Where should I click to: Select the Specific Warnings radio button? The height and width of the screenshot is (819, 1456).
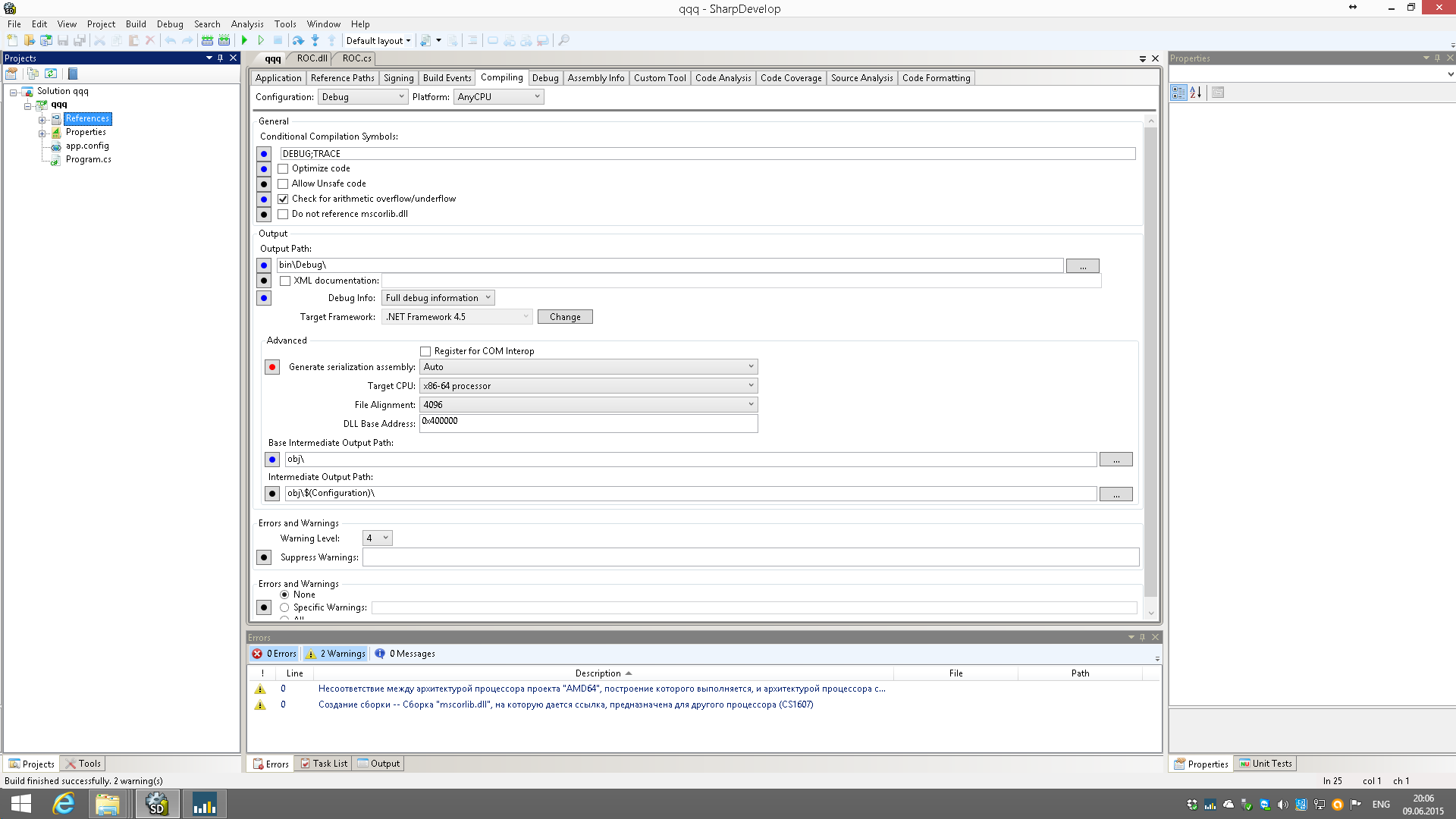[x=284, y=607]
